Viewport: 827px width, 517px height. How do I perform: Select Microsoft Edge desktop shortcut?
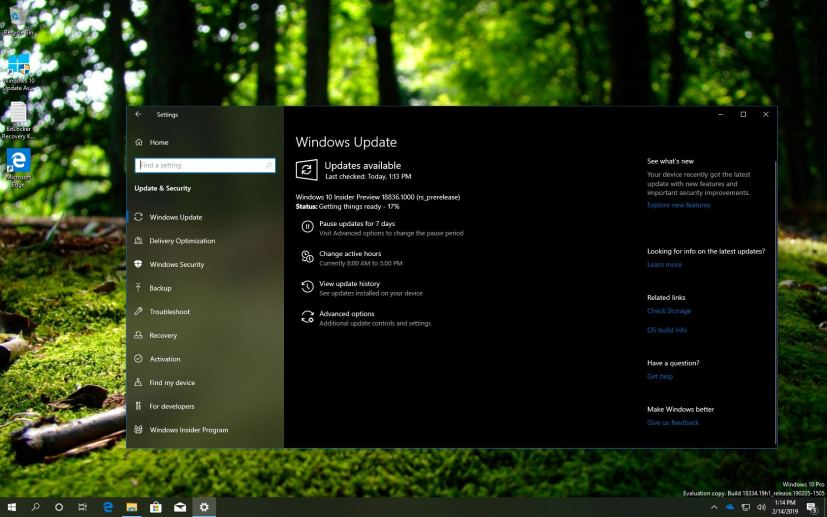click(18, 168)
